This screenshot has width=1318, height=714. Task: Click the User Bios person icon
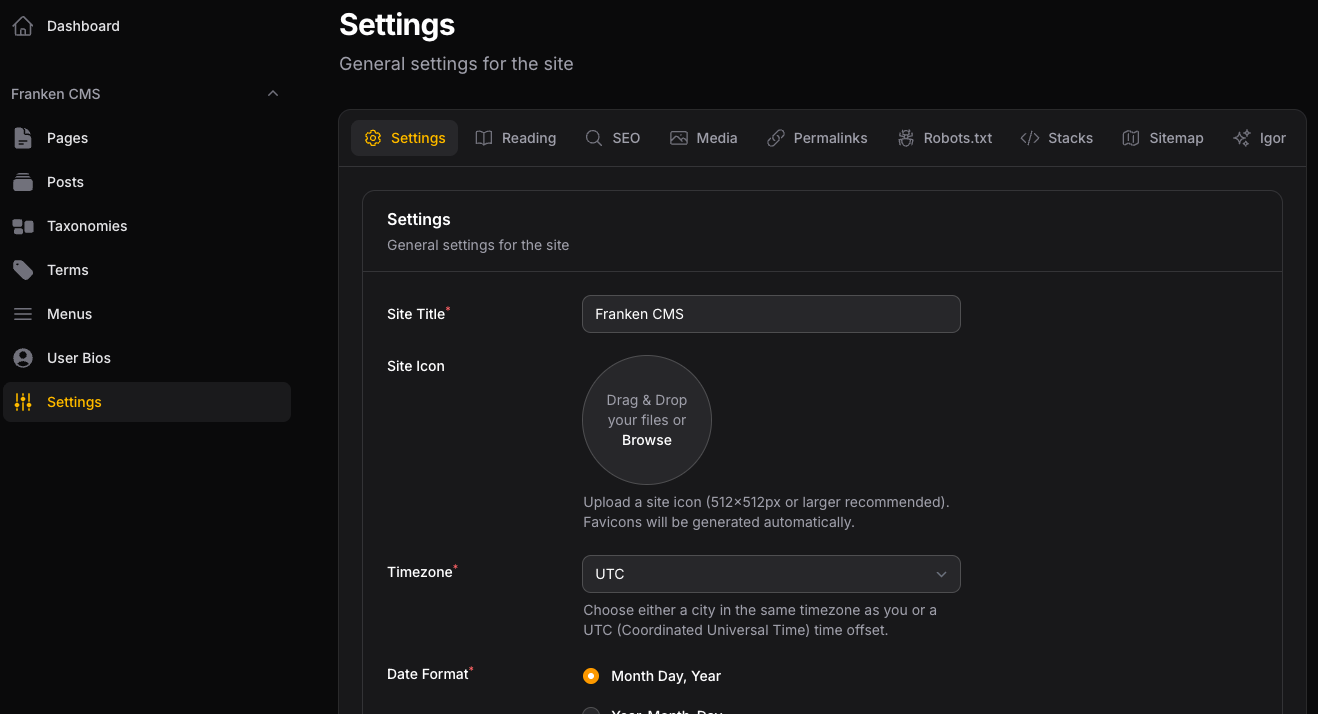coord(22,358)
